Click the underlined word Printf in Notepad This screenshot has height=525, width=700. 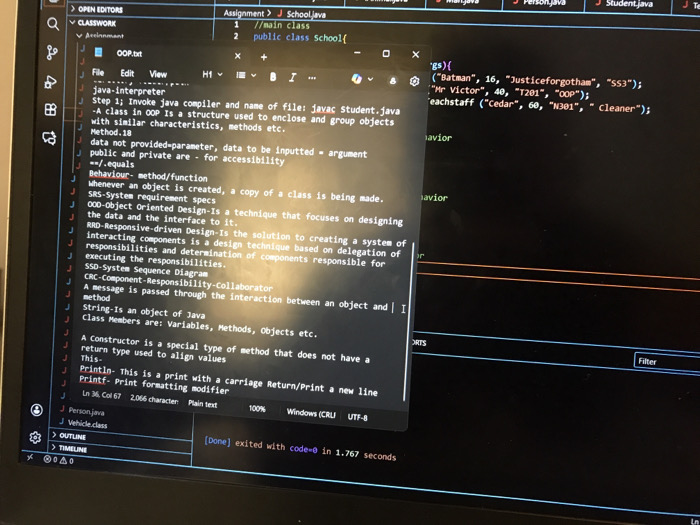(x=93, y=379)
